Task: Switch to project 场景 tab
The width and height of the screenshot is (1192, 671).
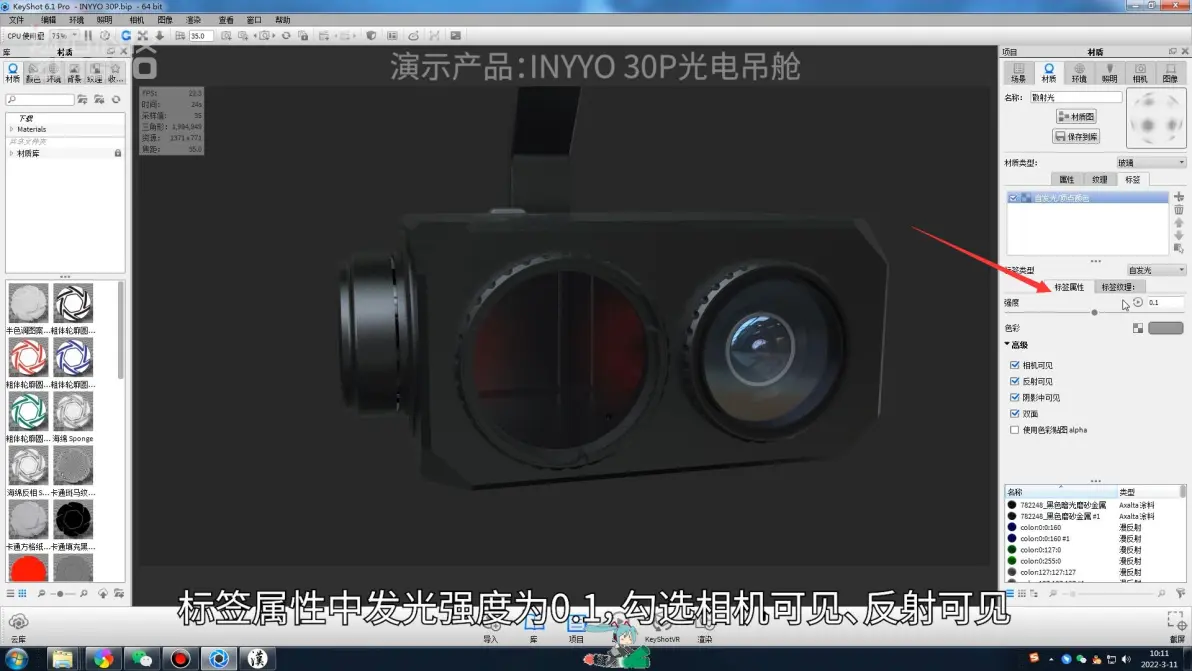Action: point(1019,73)
